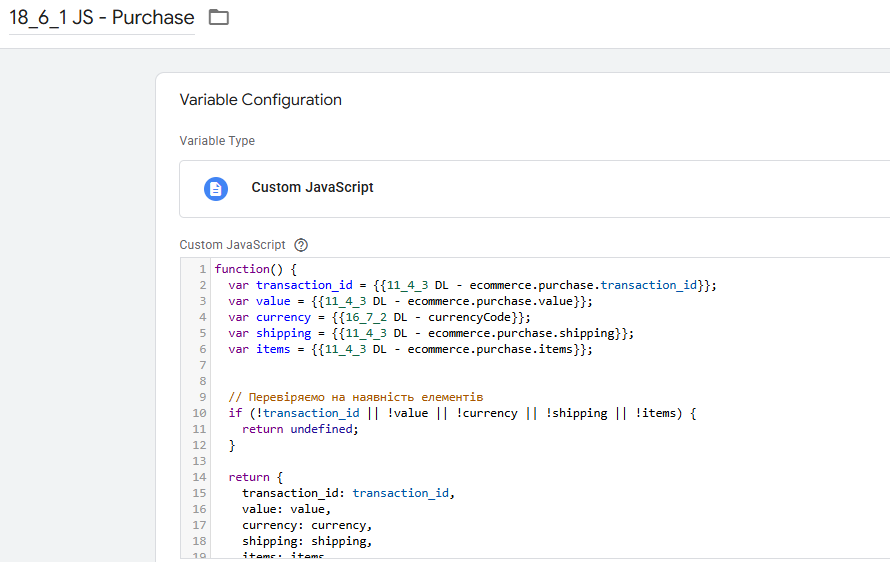Click the blue Custom JavaScript document icon
Image resolution: width=890 pixels, height=562 pixels.
pos(216,188)
